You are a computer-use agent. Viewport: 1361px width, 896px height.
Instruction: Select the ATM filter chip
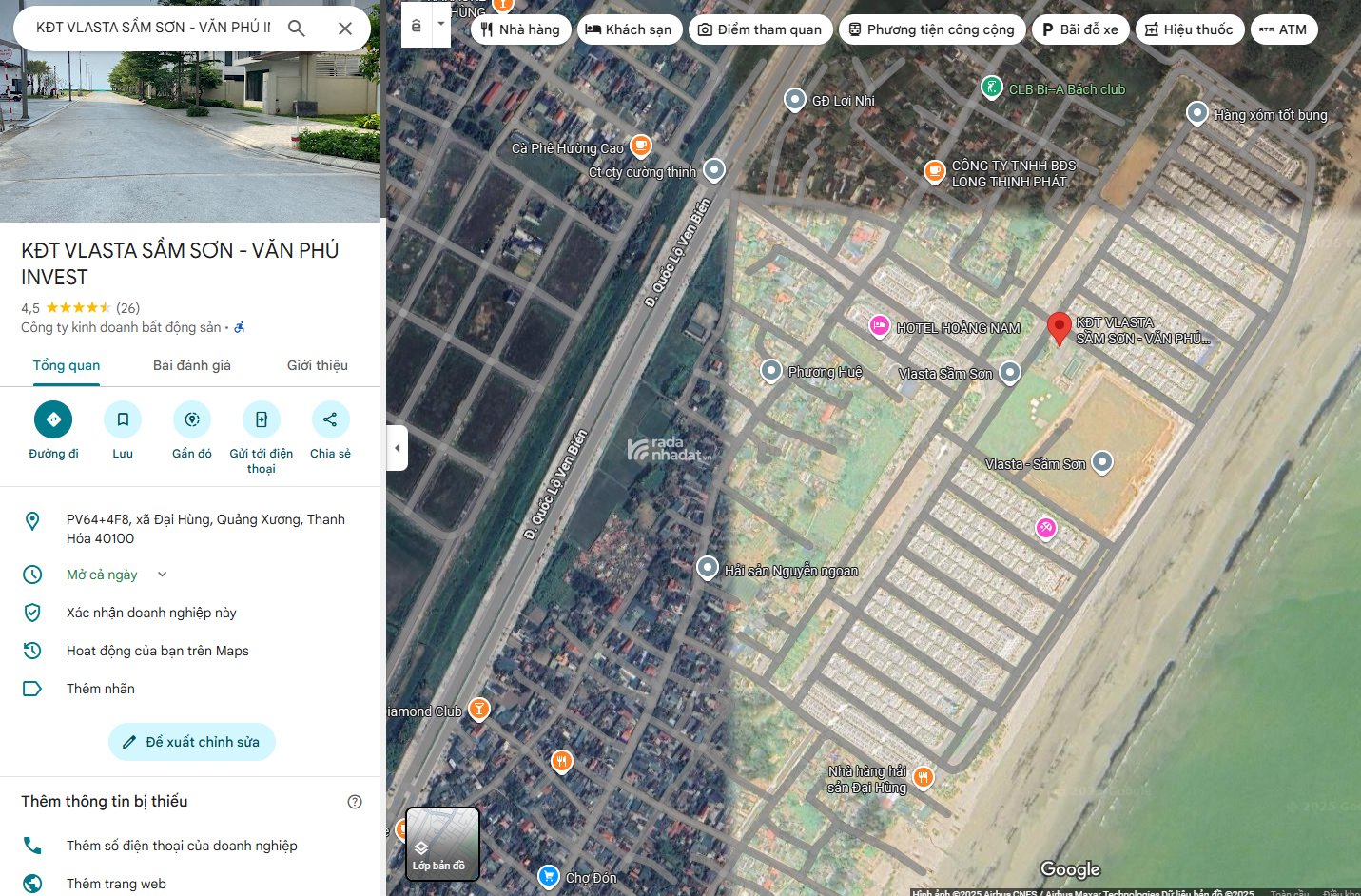click(1284, 29)
